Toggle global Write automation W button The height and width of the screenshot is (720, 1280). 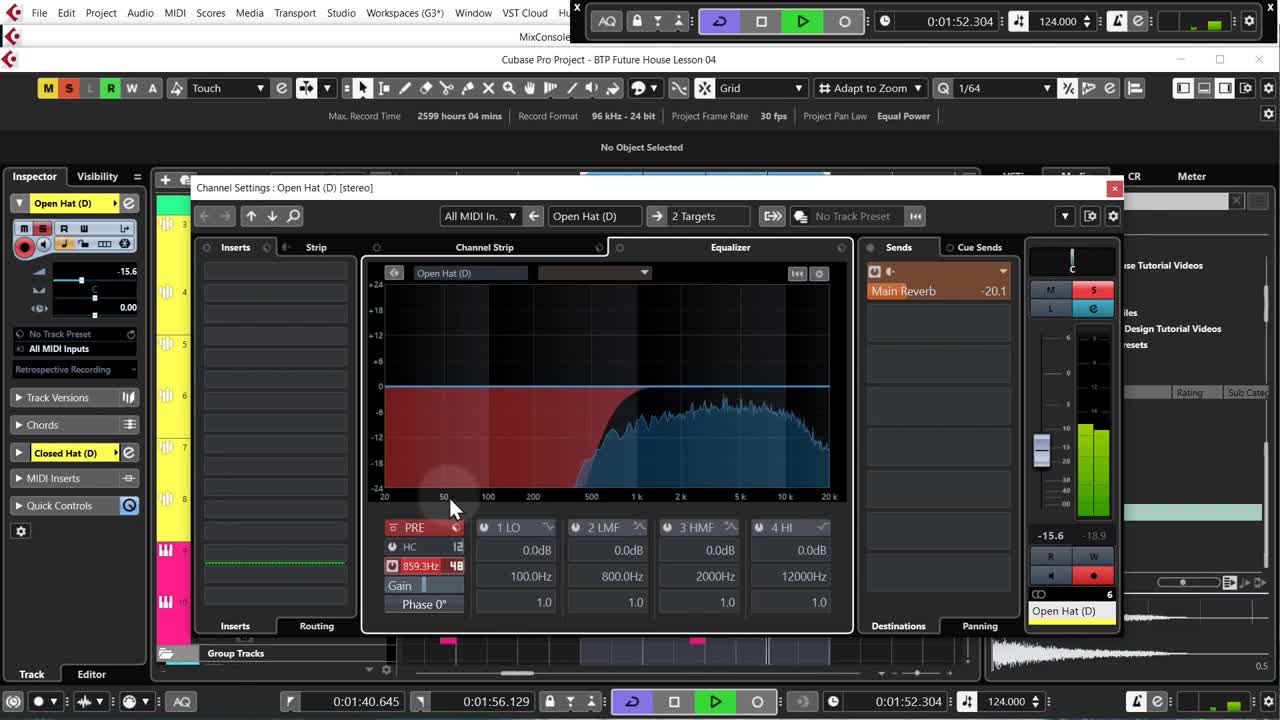pyautogui.click(x=132, y=88)
